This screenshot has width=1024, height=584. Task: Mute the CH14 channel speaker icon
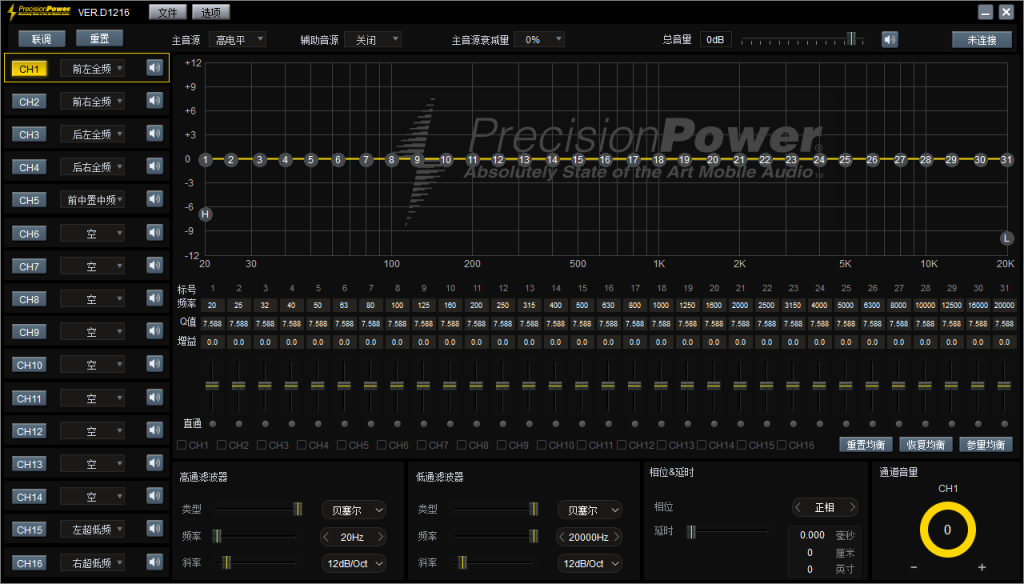pyautogui.click(x=154, y=496)
